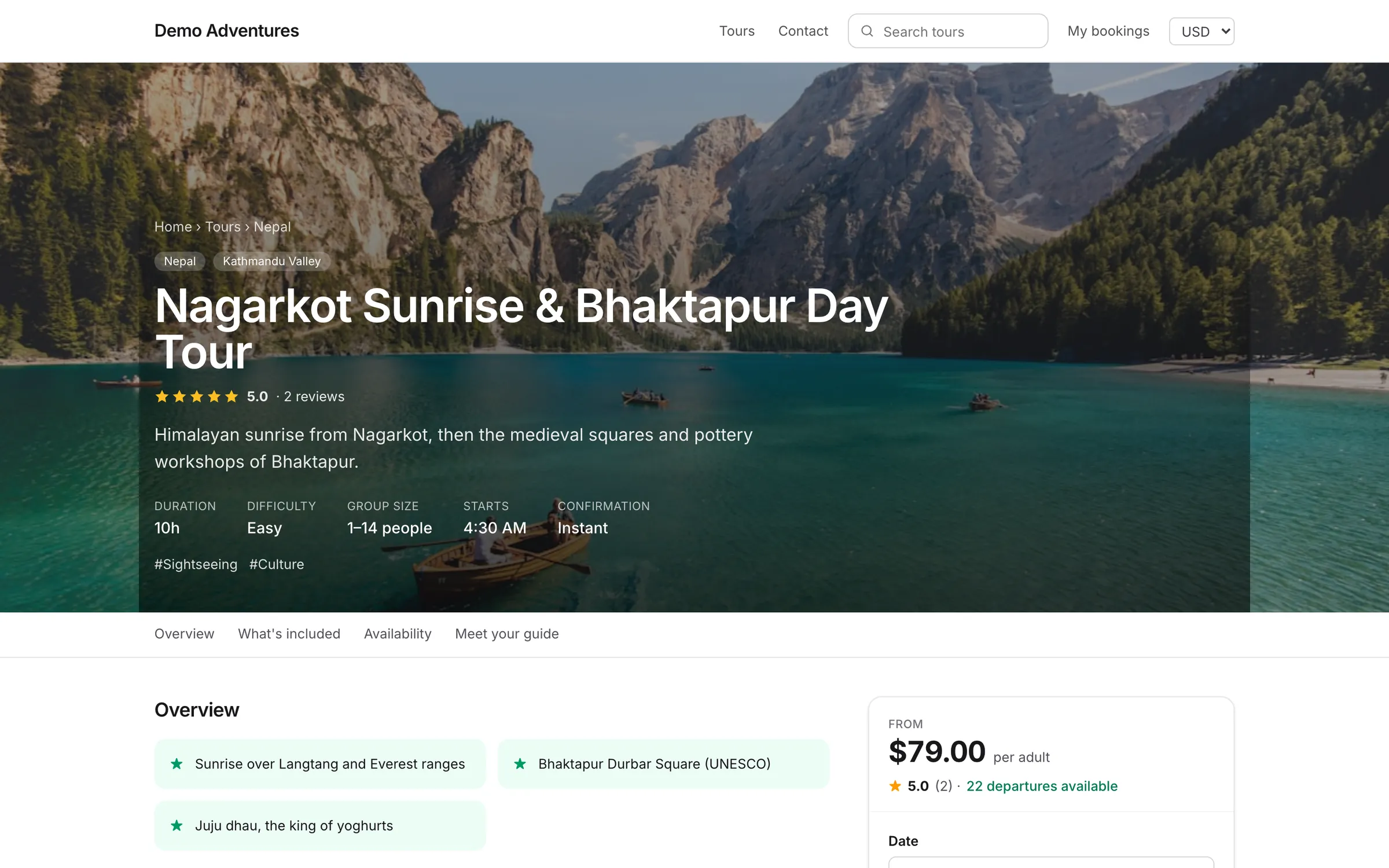Click the Date label in booking card
The image size is (1389, 868).
click(x=903, y=841)
